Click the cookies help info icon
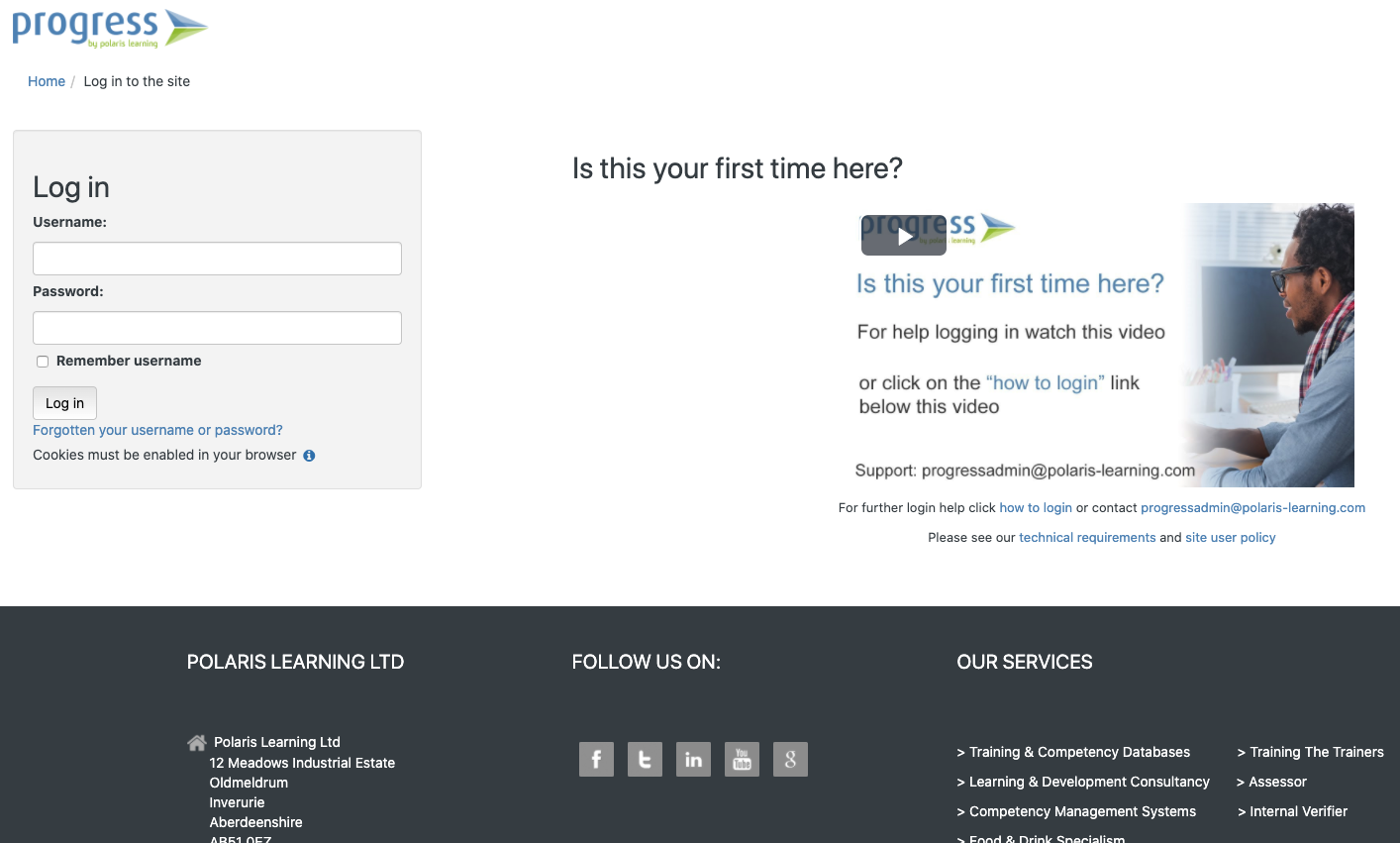Screen dimensions: 1400x843 click(309, 456)
